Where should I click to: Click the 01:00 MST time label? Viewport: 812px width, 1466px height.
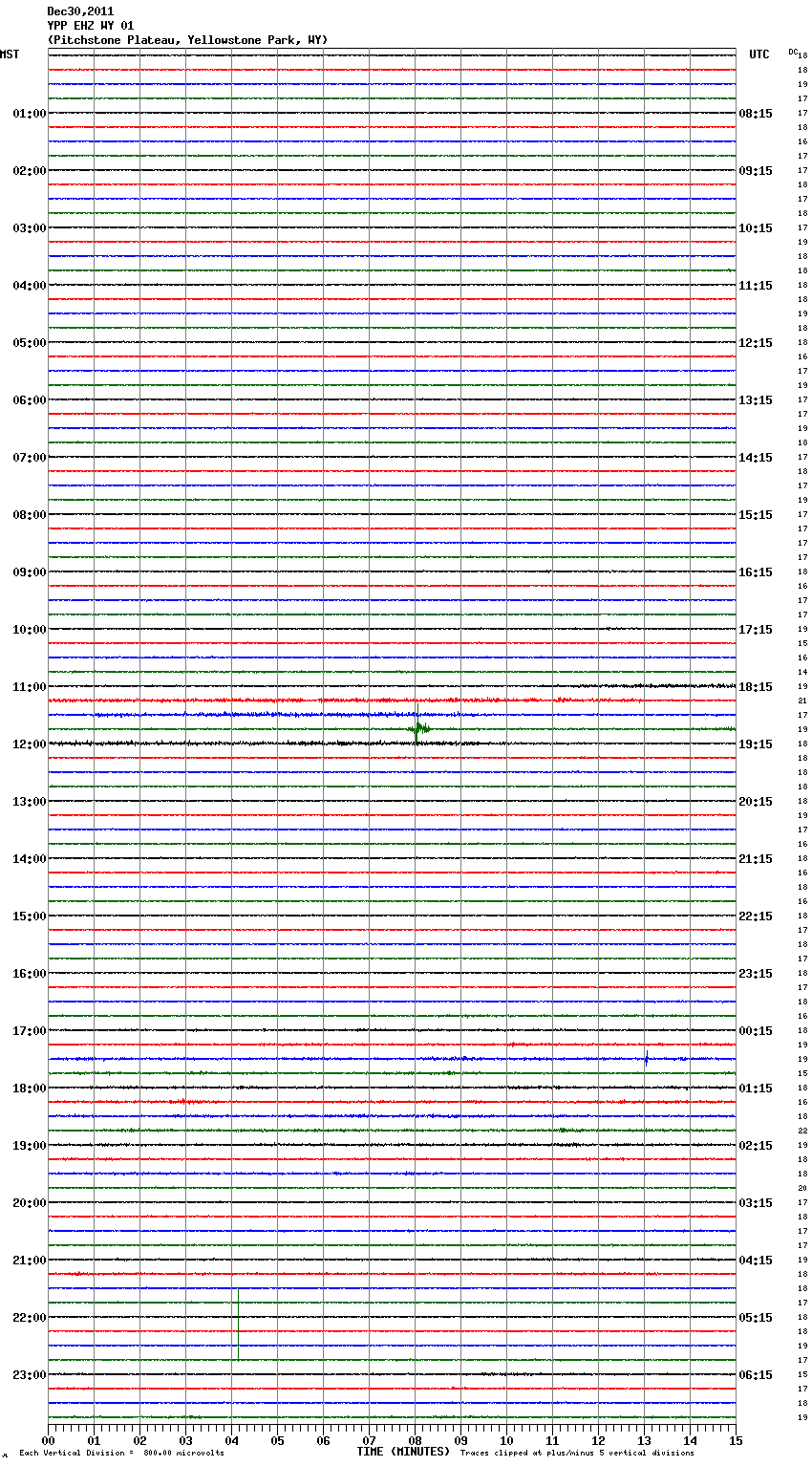click(29, 114)
